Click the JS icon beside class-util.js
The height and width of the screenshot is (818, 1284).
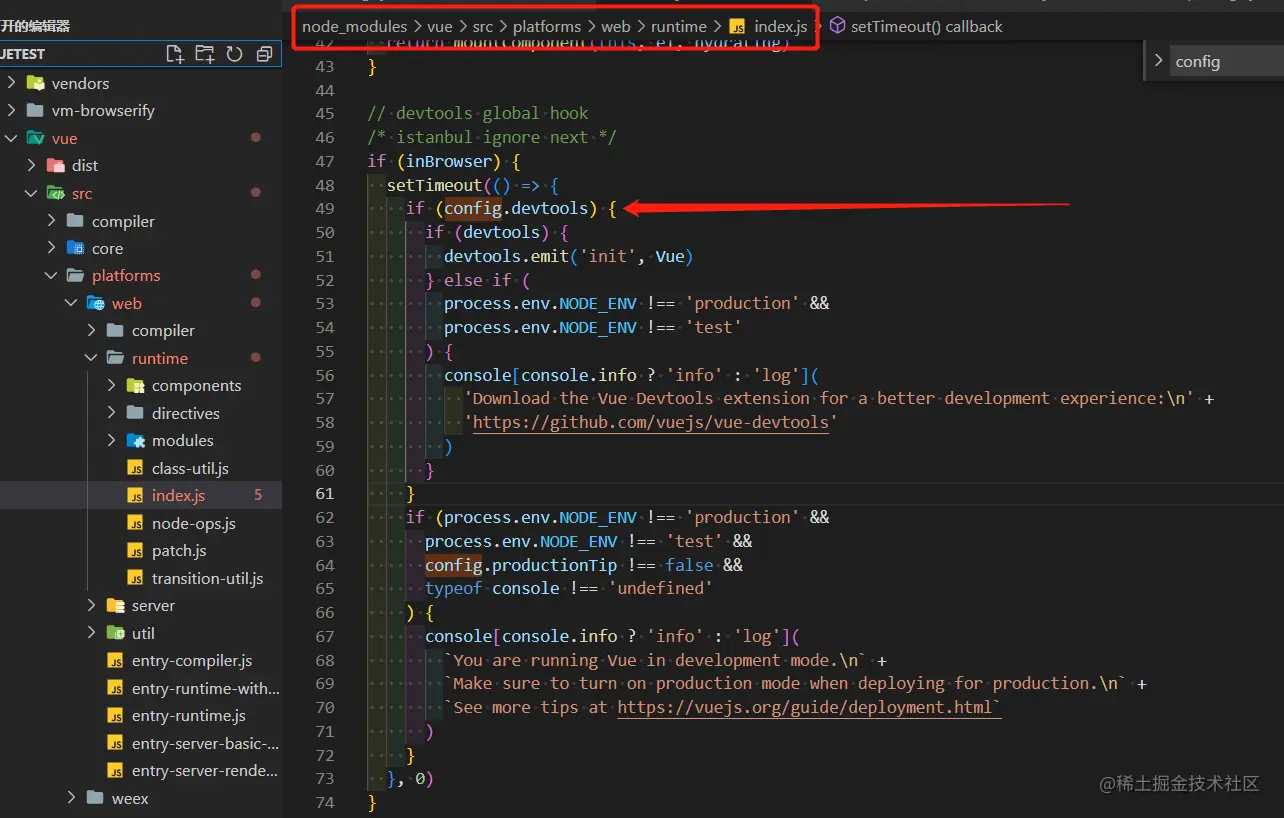click(x=135, y=468)
